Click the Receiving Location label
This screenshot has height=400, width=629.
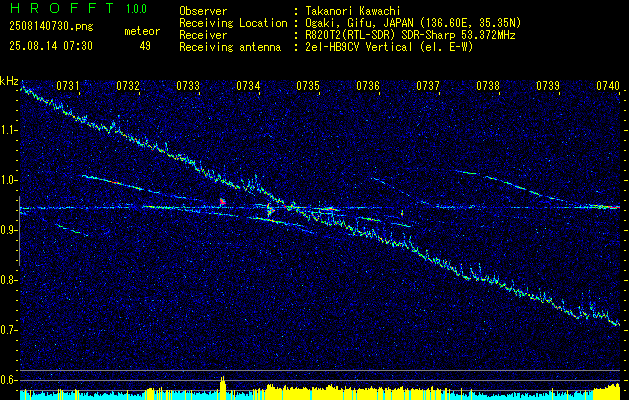coord(233,23)
